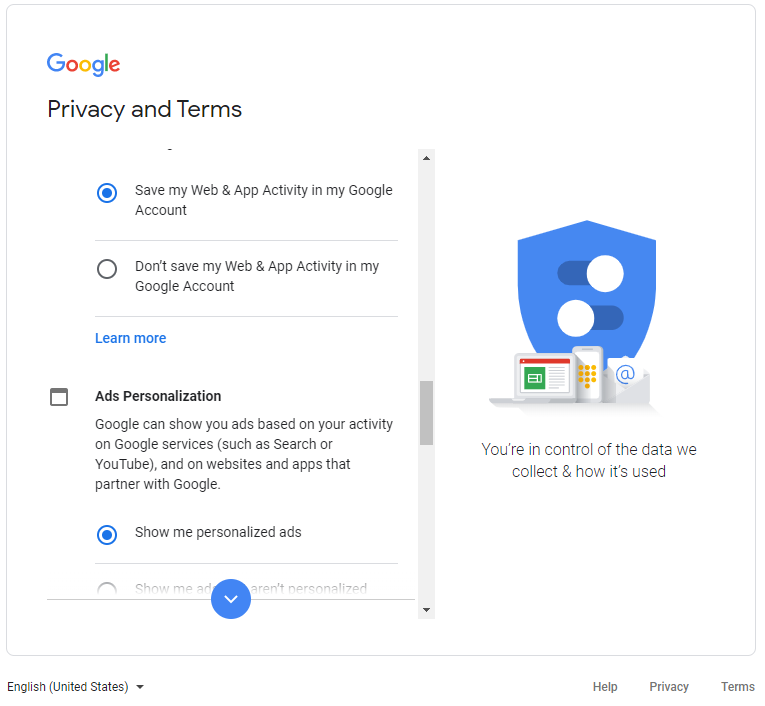Viewport: 765px width, 706px height.
Task: Click the scrollbar up arrow
Action: tap(426, 158)
